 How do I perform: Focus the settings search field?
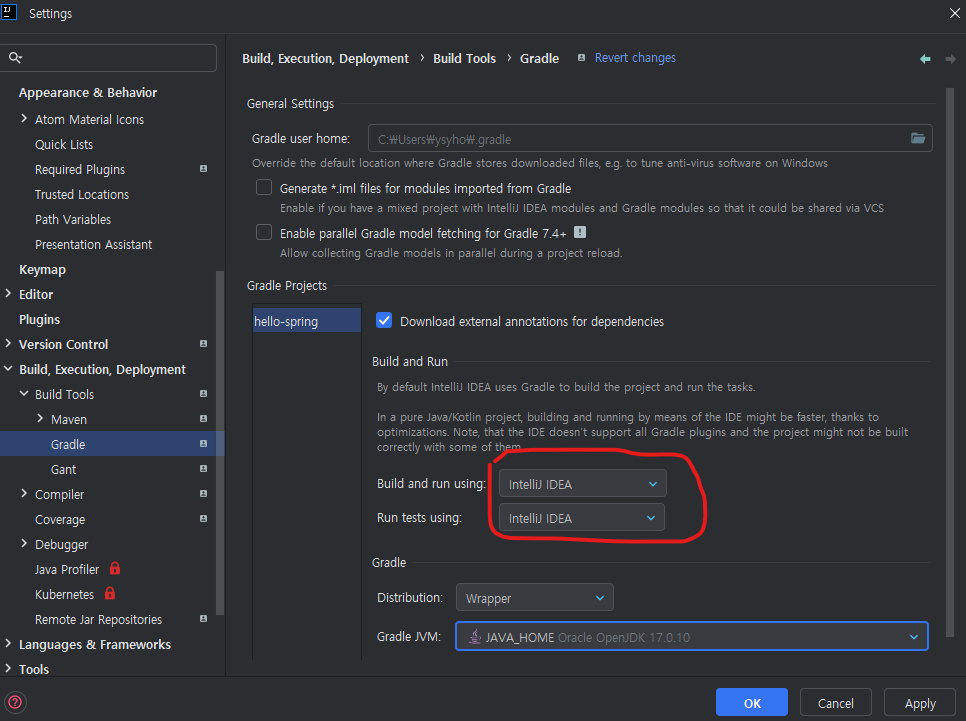point(109,58)
